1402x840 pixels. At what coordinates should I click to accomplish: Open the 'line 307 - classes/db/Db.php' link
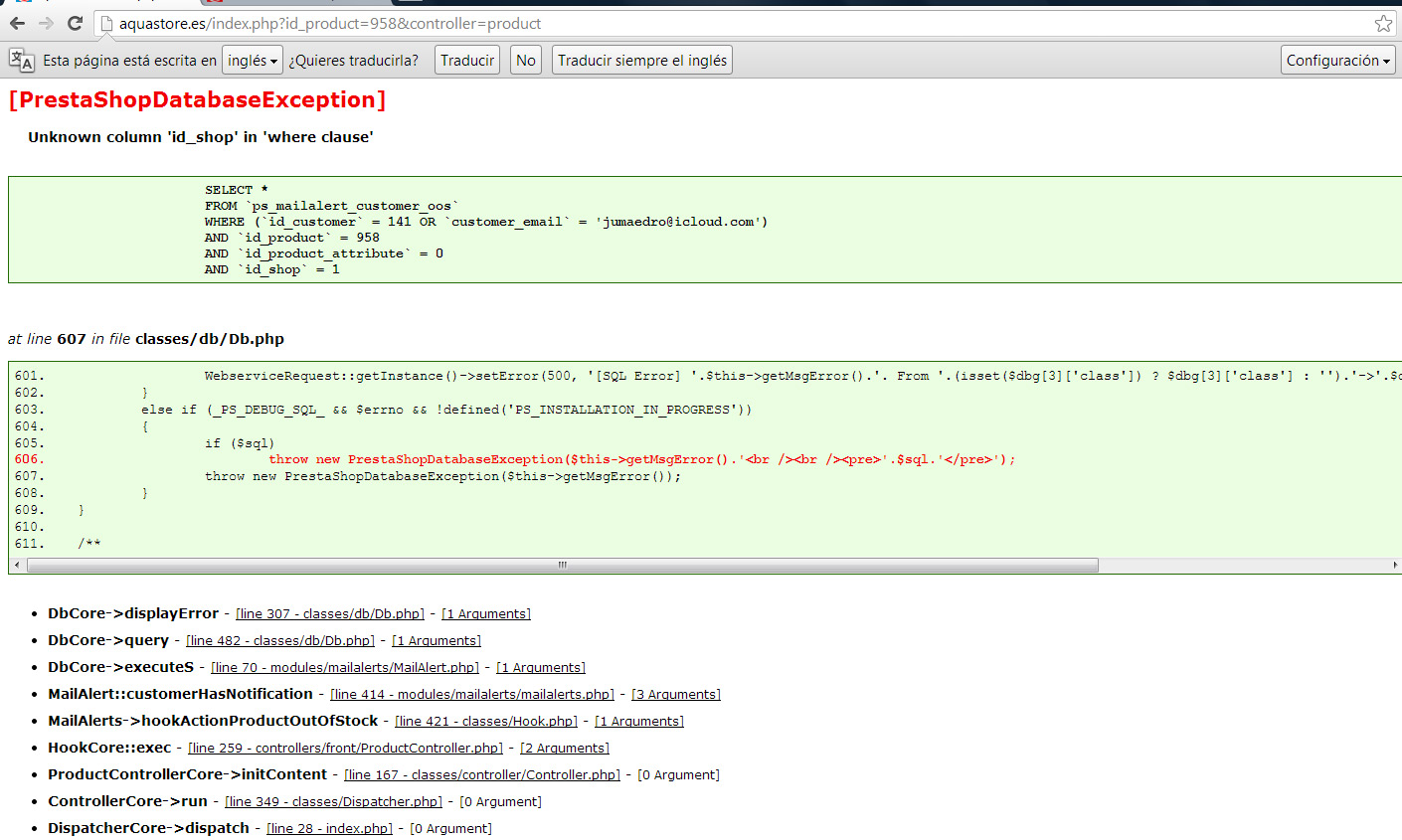[330, 614]
